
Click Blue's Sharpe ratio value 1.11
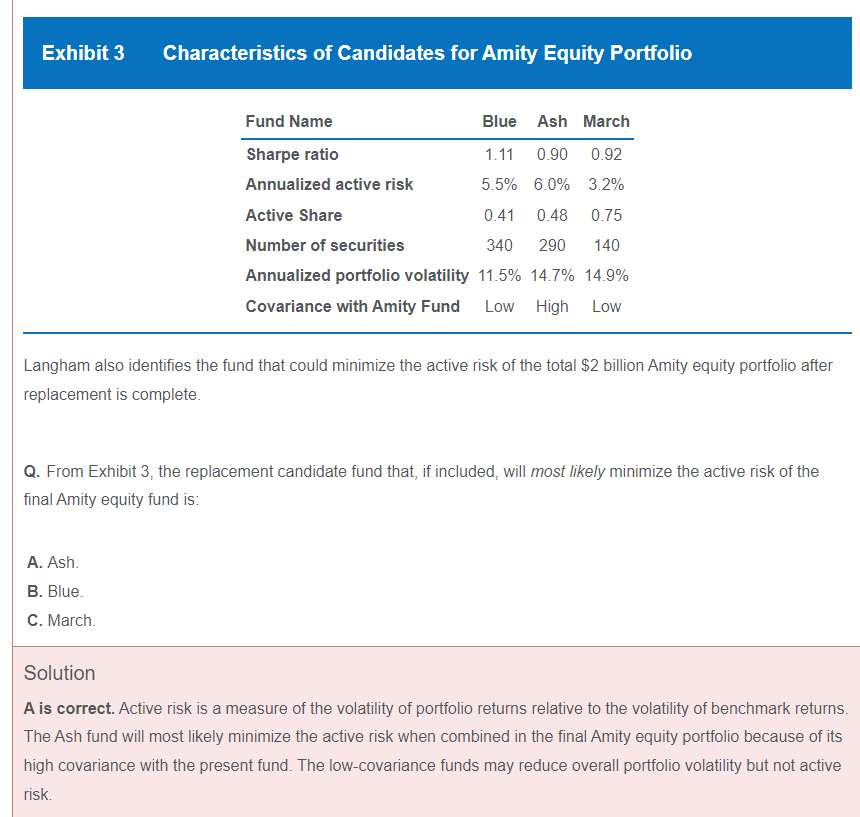pyautogui.click(x=498, y=154)
